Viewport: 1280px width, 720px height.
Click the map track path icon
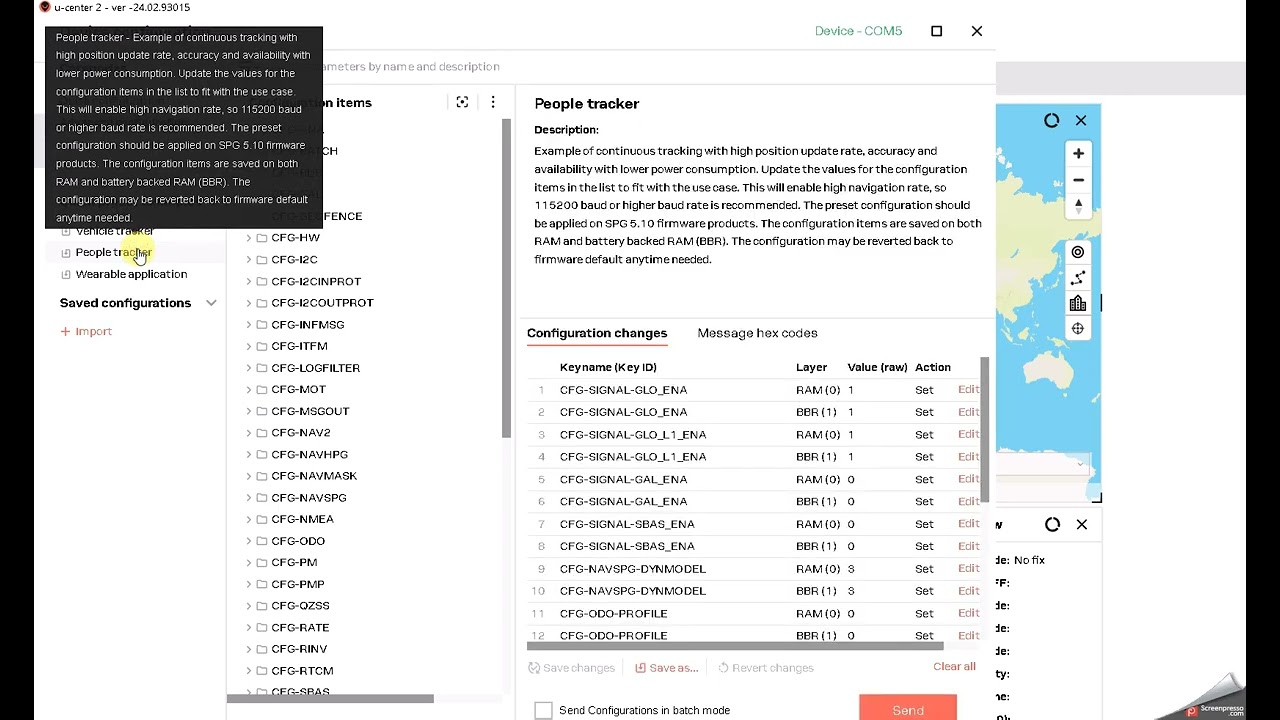tap(1078, 278)
